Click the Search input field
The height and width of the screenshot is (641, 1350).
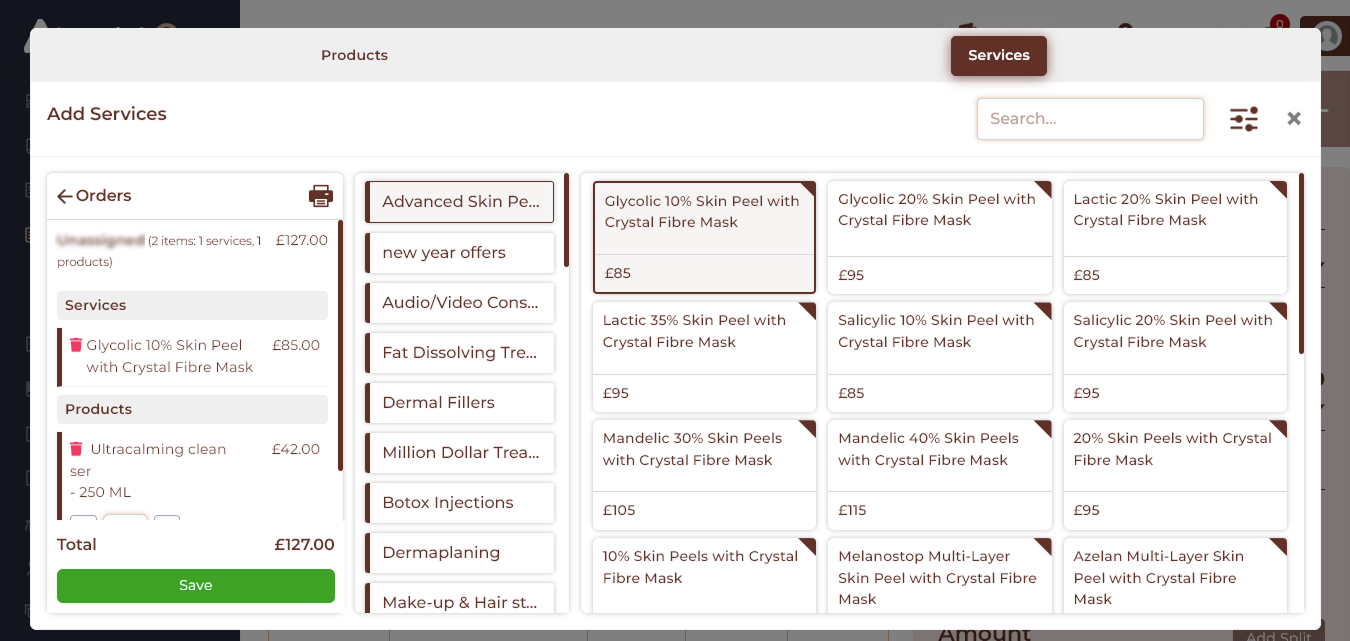pos(1089,119)
